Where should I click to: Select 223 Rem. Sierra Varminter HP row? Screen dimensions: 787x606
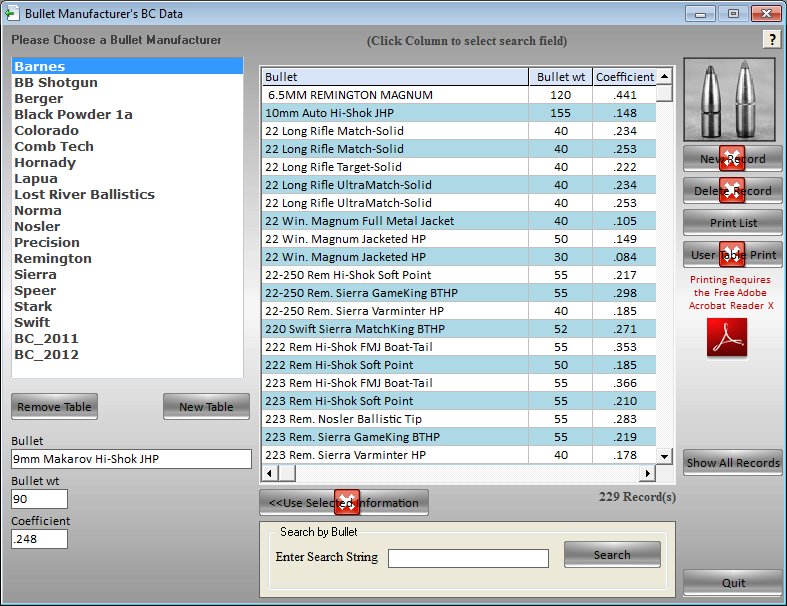click(x=459, y=455)
